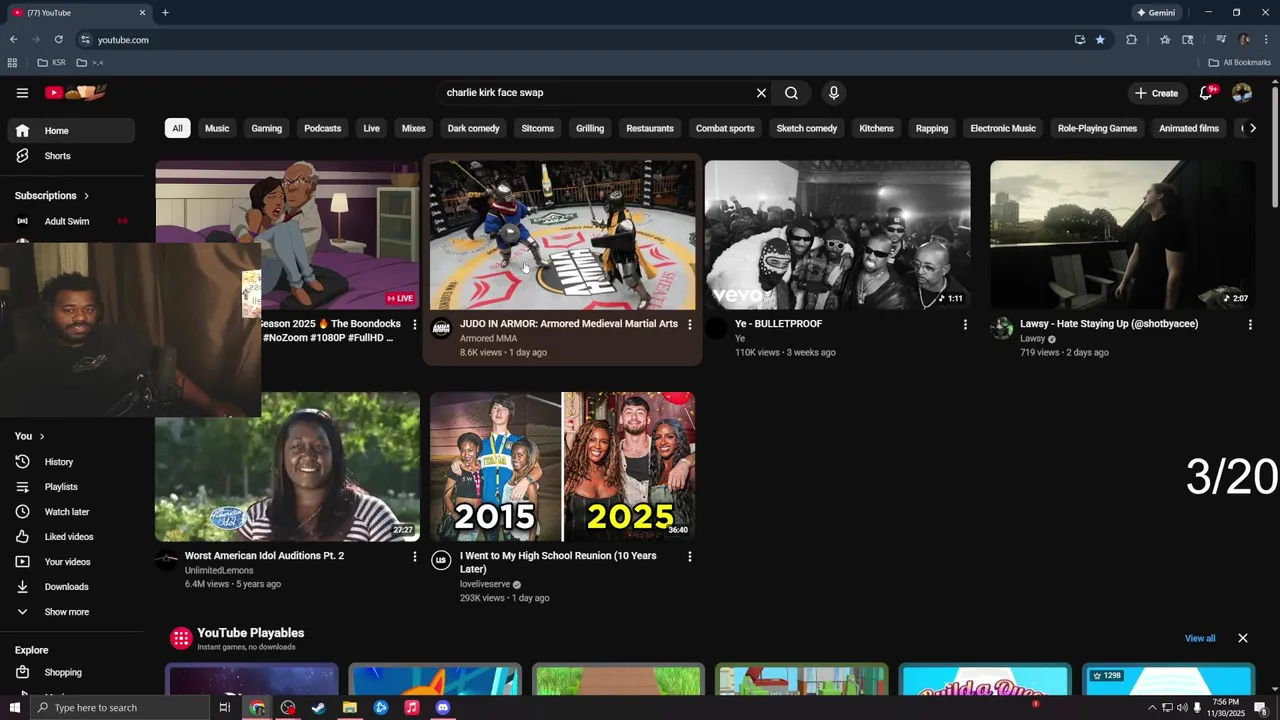1280x720 pixels.
Task: Go to Home in the sidebar
Action: [x=70, y=131]
